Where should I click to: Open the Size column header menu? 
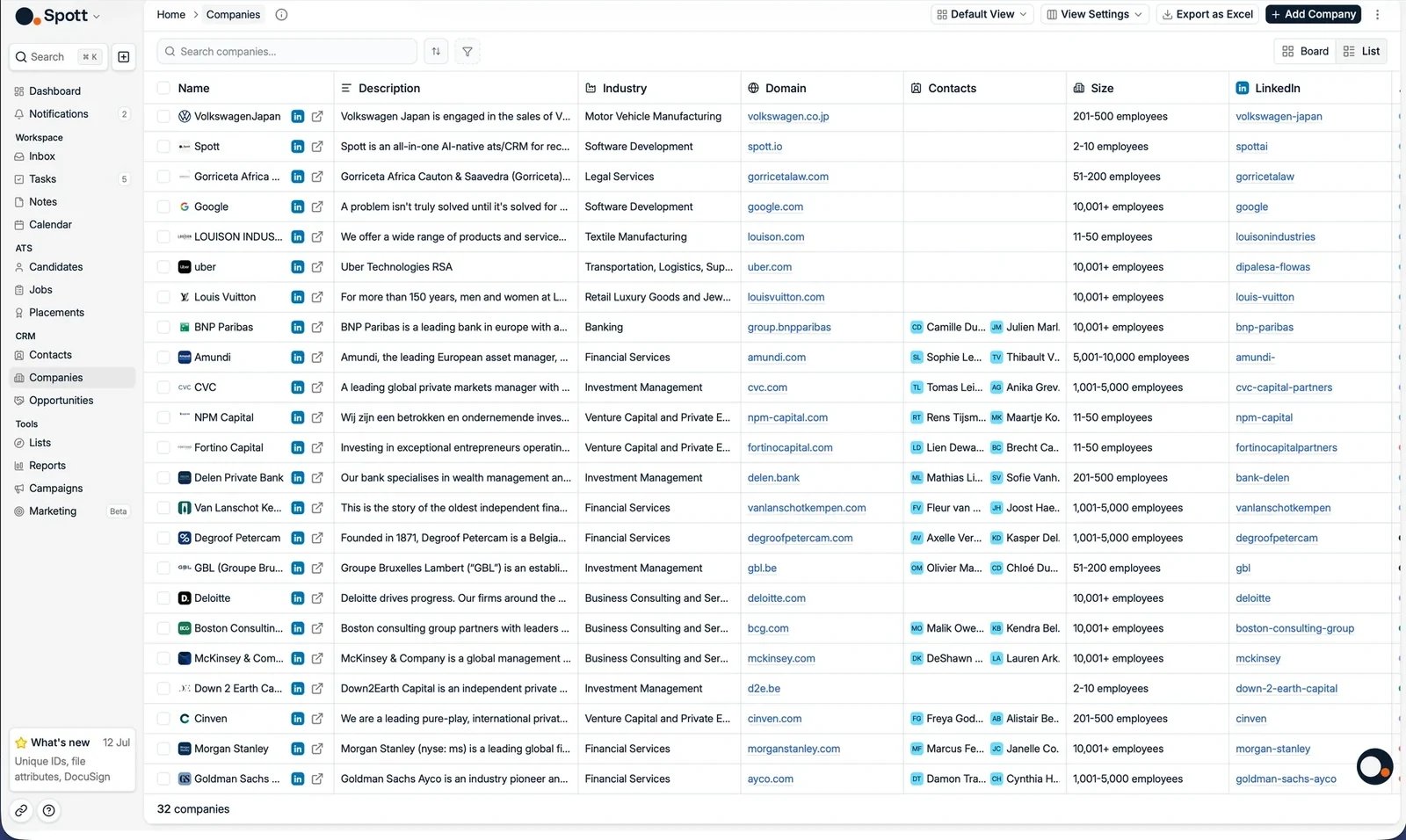[1147, 88]
